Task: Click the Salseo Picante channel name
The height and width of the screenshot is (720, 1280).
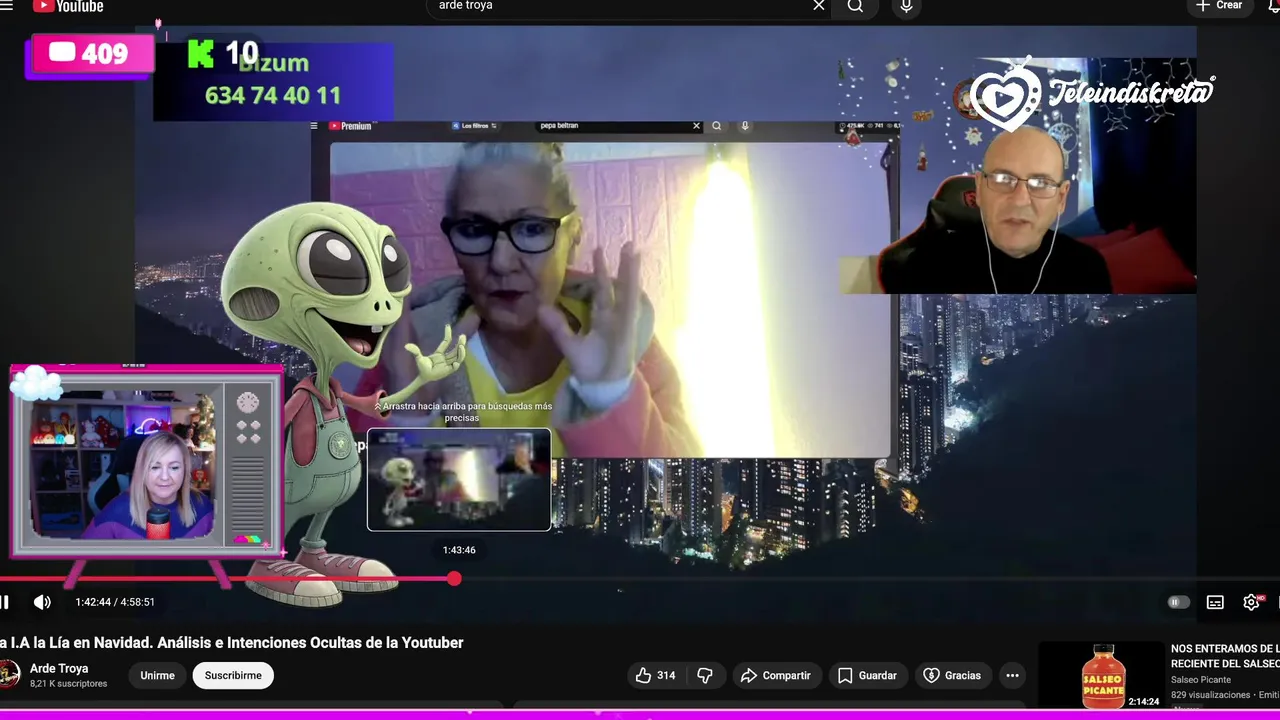Action: point(1201,680)
